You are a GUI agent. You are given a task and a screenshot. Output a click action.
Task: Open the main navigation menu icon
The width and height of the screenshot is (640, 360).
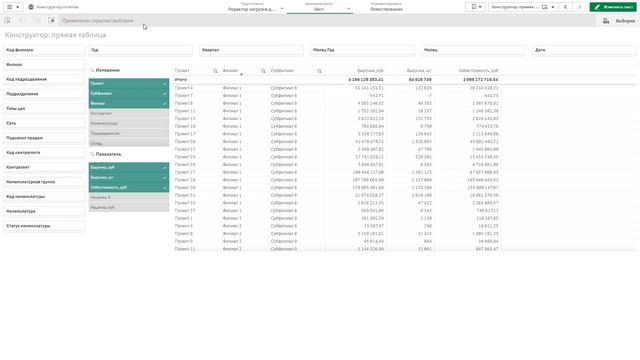13,7
